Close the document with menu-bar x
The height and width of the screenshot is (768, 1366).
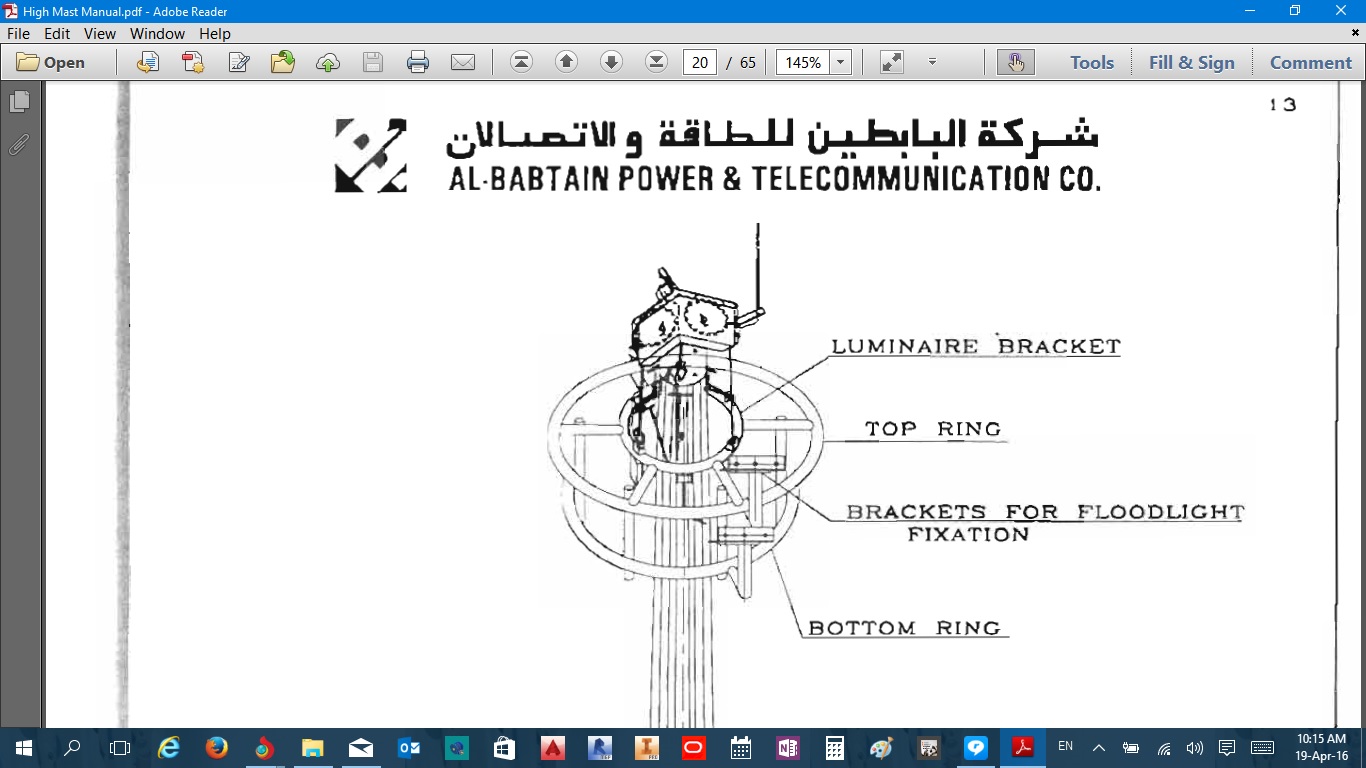click(1355, 33)
